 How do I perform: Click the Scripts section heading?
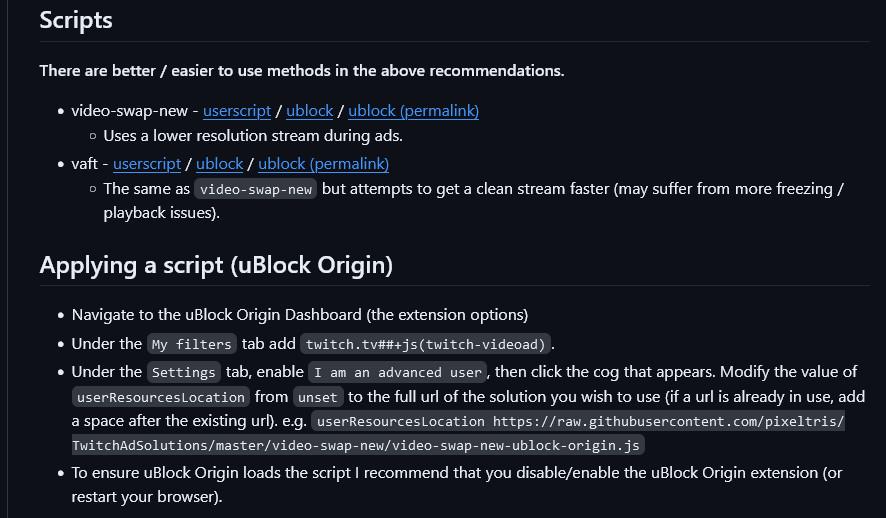[x=76, y=20]
